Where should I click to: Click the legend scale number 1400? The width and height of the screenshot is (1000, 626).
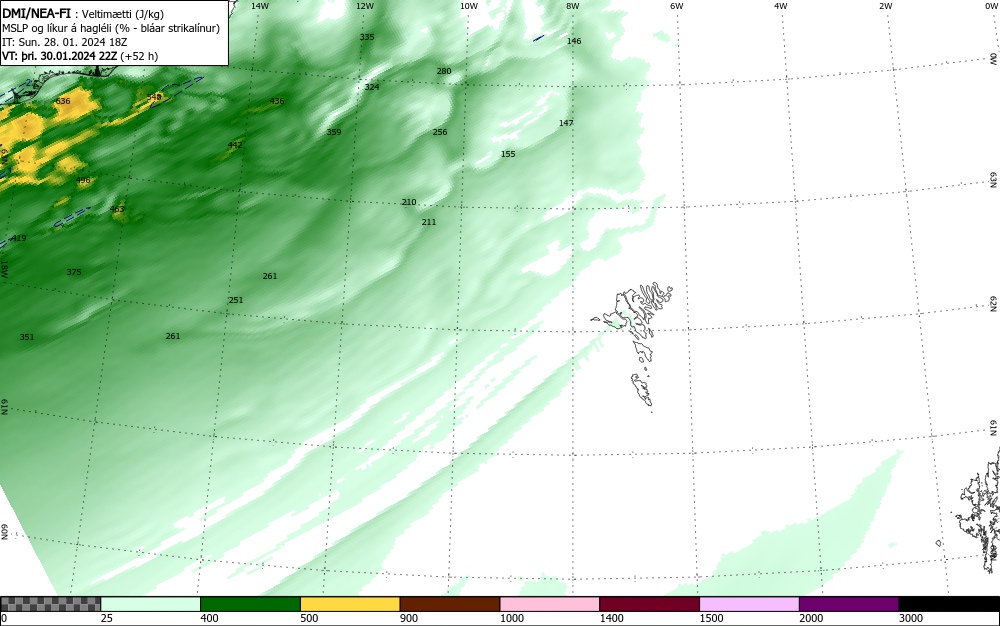click(x=611, y=618)
